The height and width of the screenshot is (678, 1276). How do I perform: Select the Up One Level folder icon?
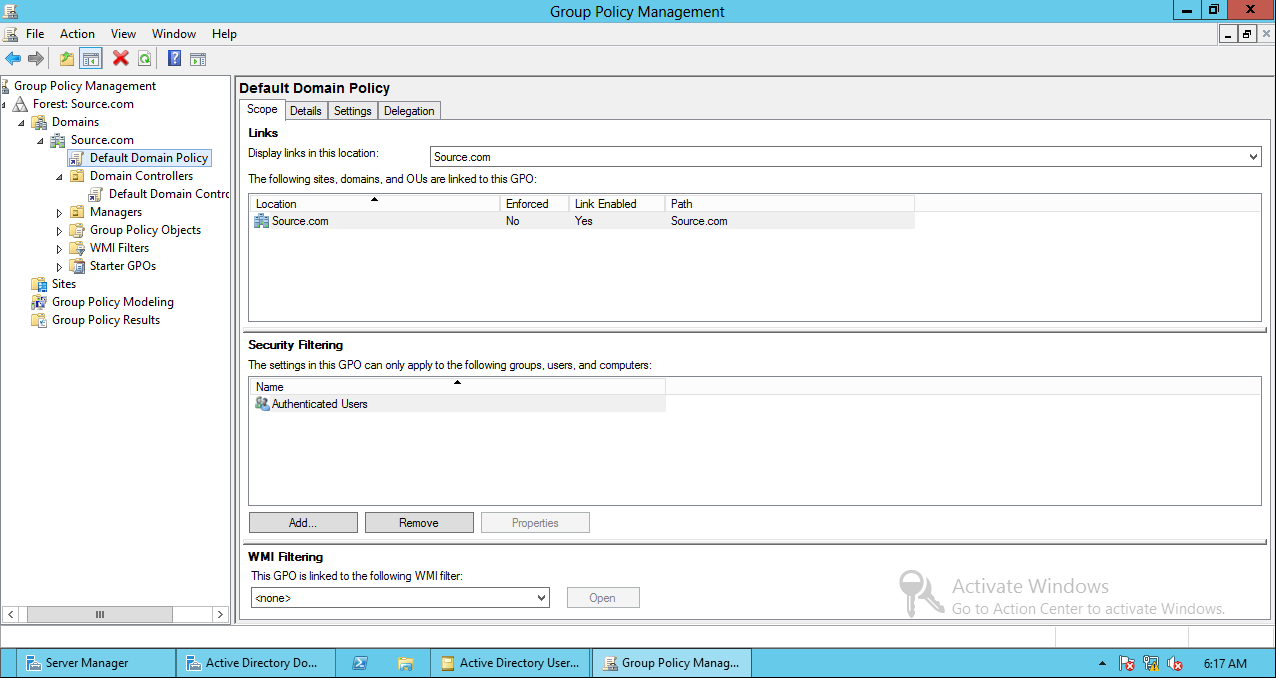point(66,58)
